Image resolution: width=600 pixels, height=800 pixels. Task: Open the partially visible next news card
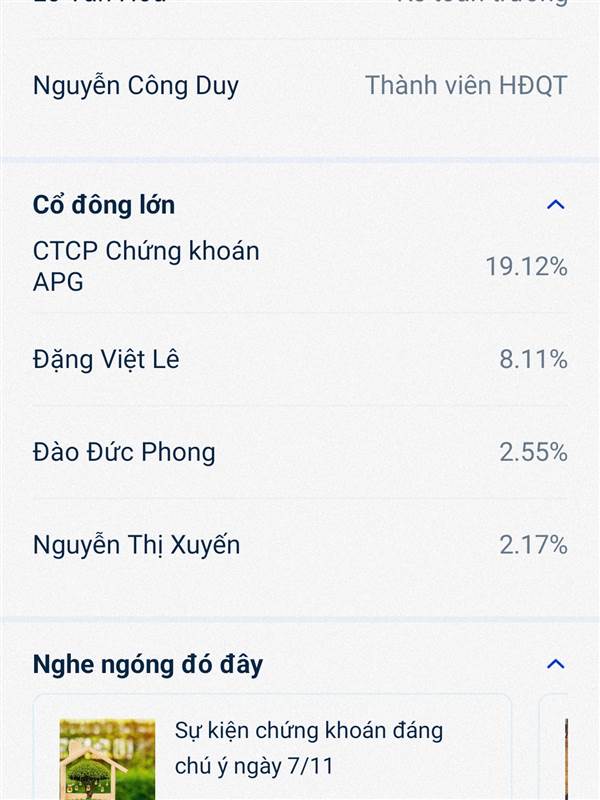tap(554, 747)
